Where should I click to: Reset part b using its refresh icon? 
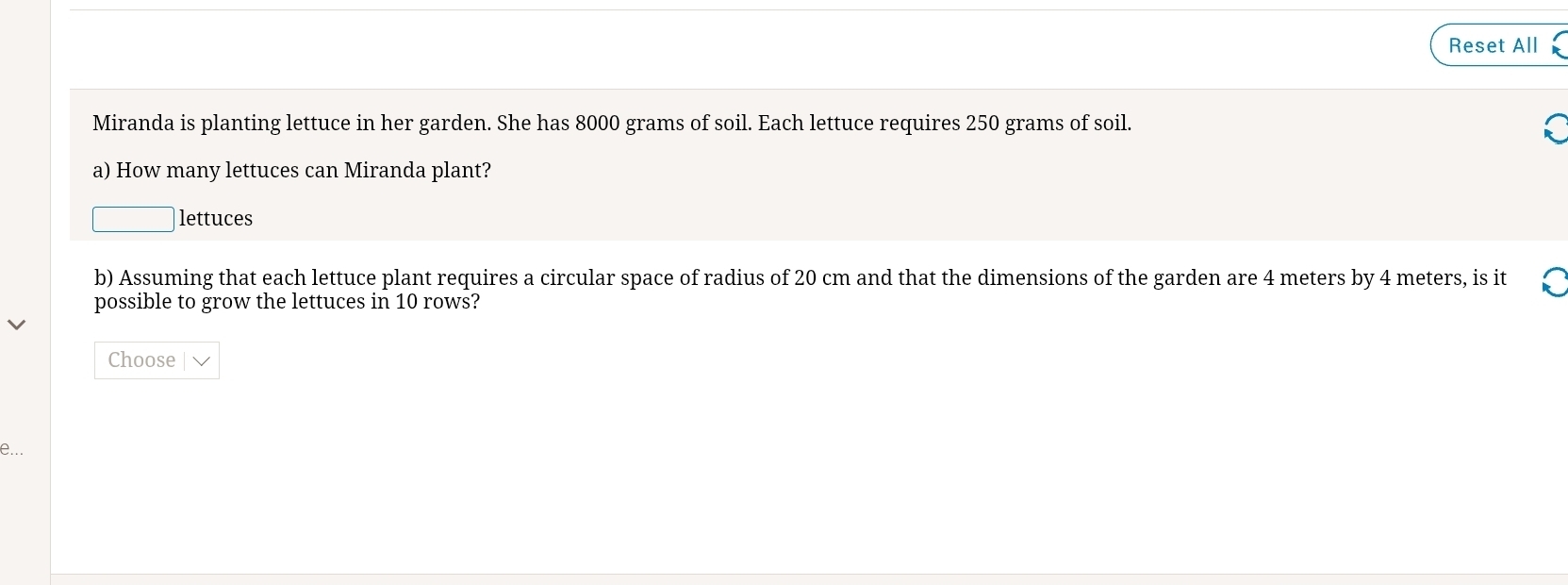tap(1555, 282)
